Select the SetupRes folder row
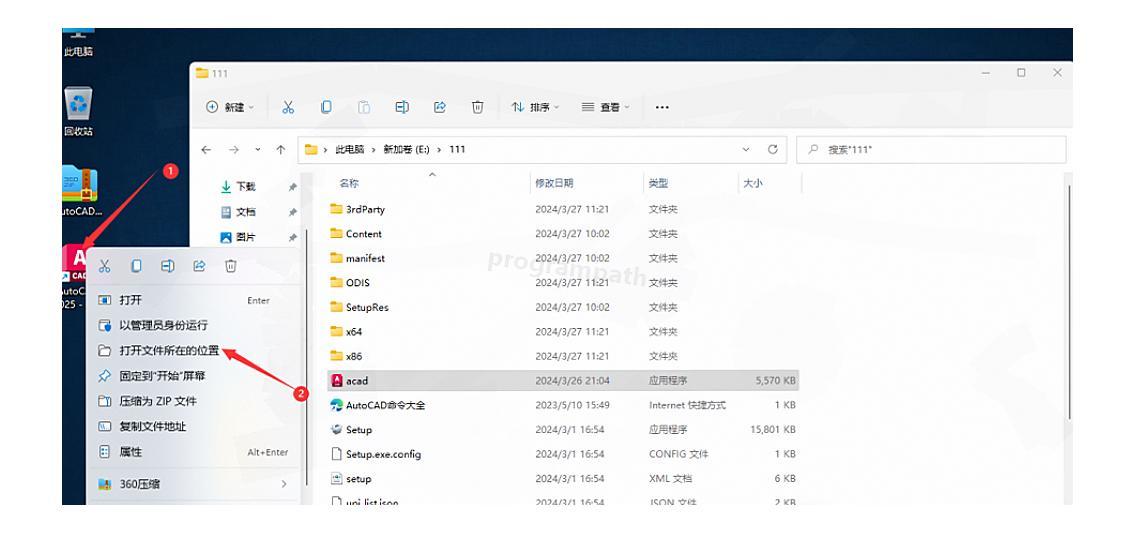 563,307
